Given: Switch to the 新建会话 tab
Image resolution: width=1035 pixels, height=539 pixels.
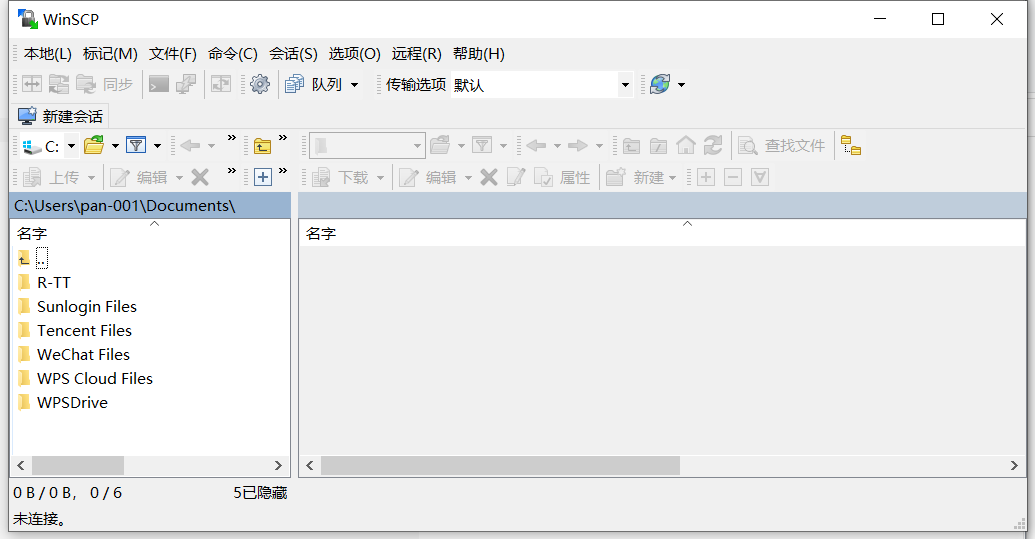Looking at the screenshot, I should (60, 116).
